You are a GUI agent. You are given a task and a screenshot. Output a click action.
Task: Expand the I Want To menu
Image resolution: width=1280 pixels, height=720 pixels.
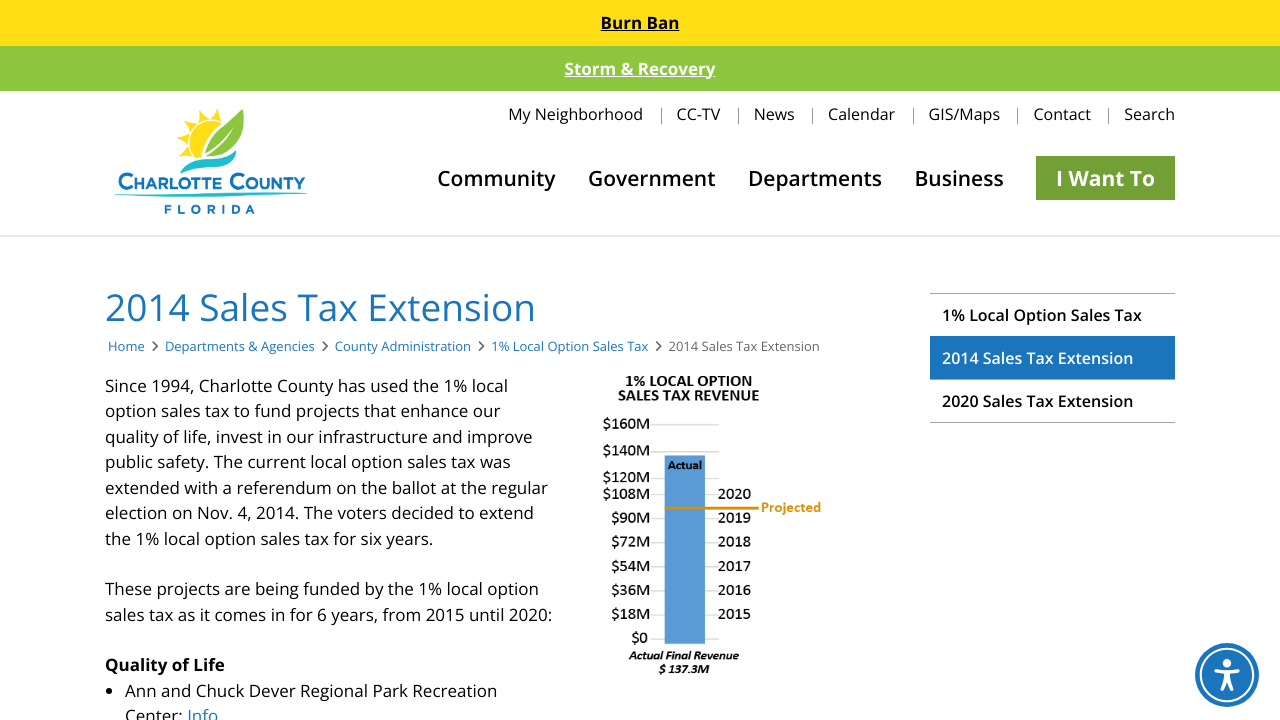(1105, 178)
